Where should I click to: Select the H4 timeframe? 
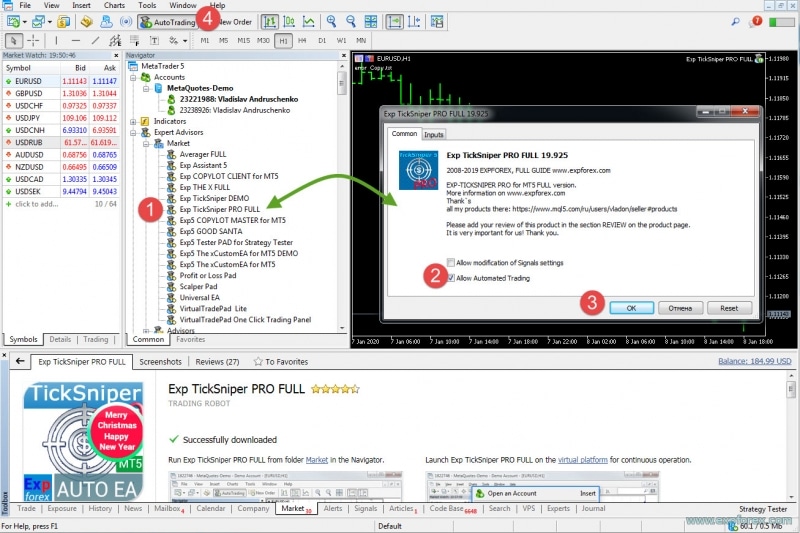(x=302, y=40)
